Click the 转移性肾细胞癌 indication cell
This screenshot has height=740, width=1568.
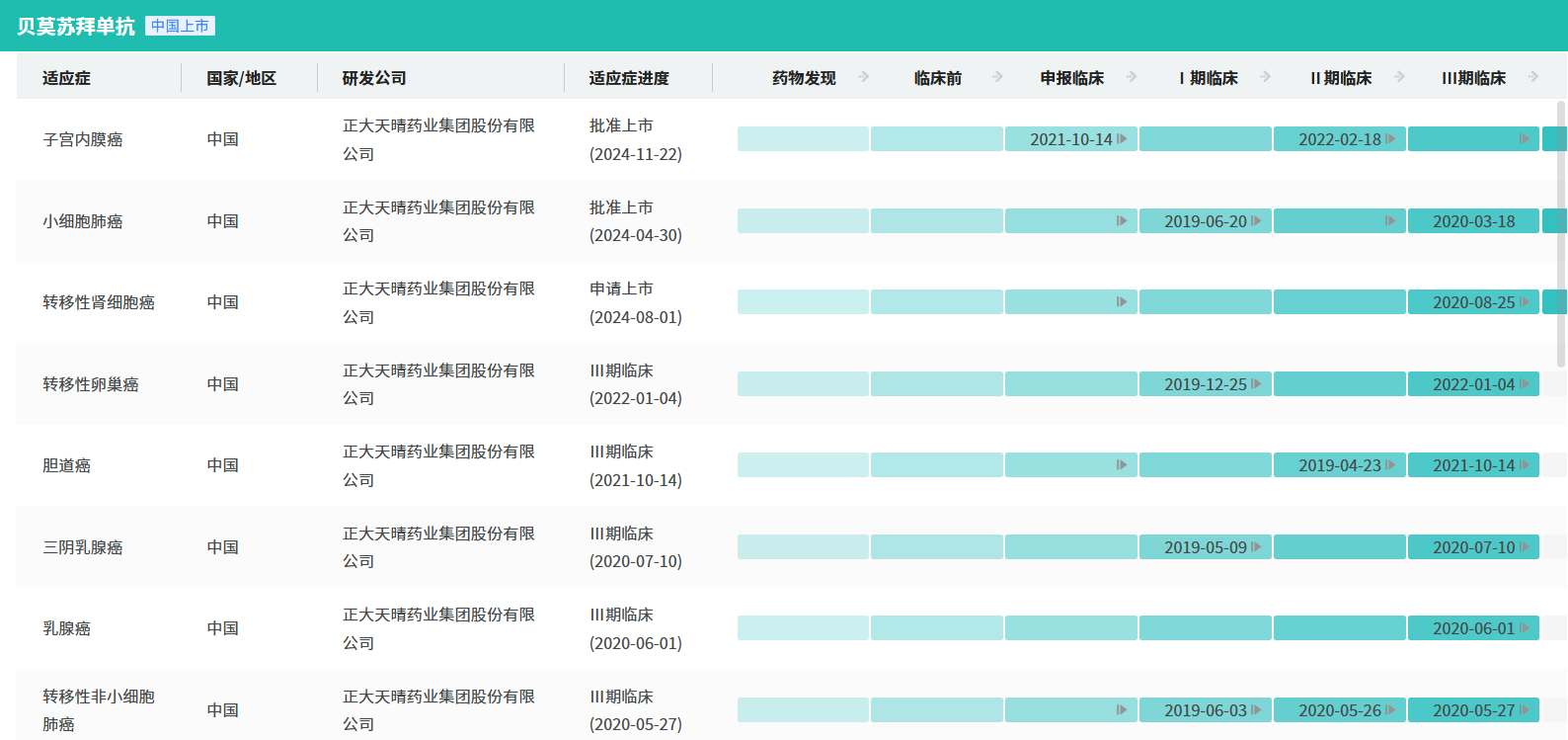pyautogui.click(x=99, y=302)
